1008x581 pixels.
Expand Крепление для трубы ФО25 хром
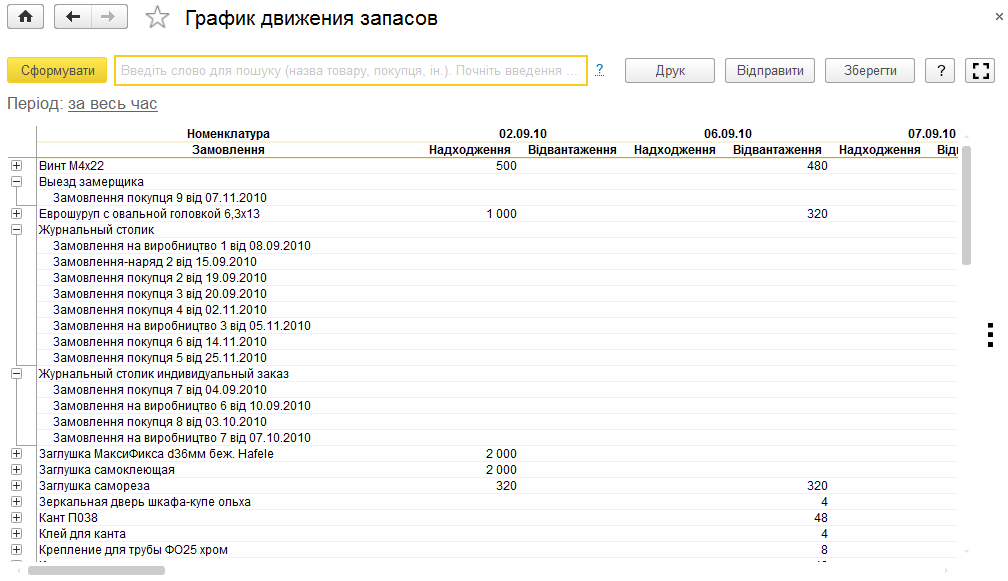17,550
